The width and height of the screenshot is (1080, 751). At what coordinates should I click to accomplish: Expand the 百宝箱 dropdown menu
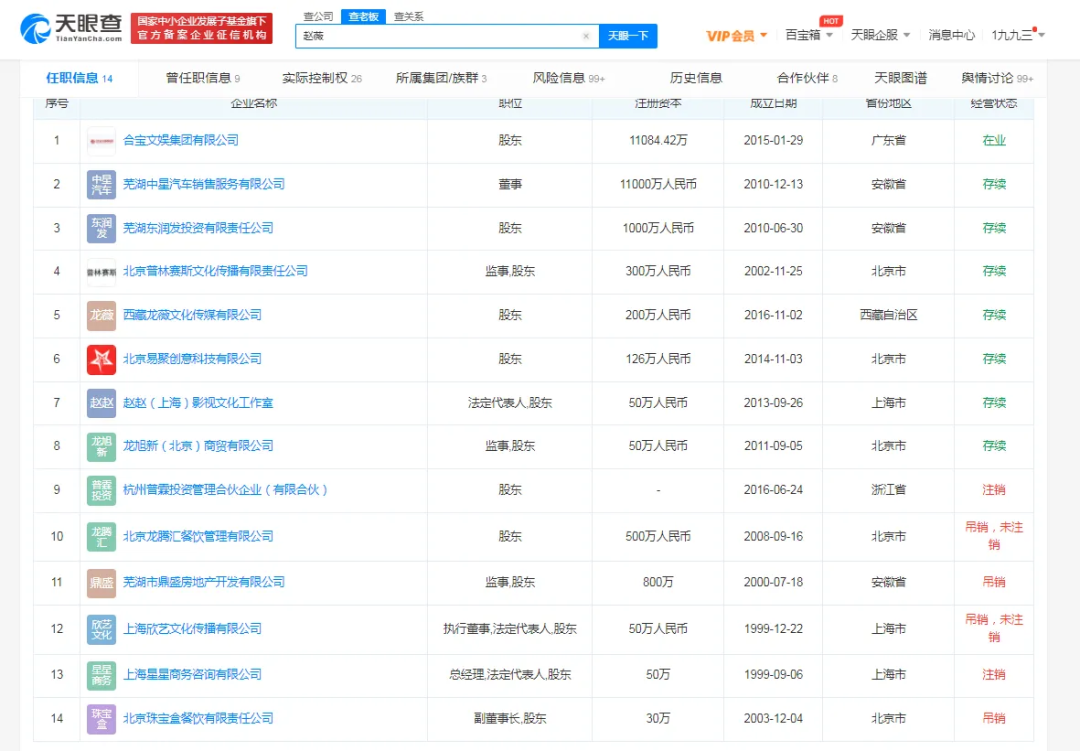[x=809, y=34]
